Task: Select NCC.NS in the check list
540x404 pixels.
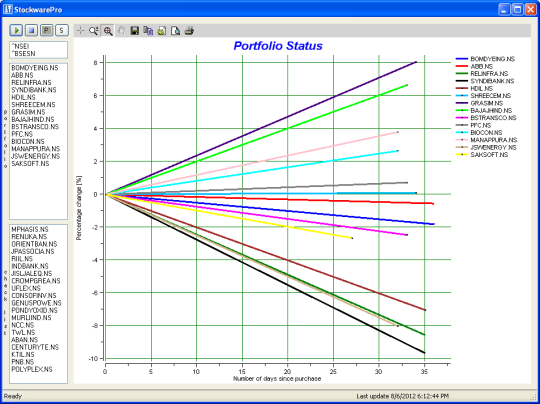Action: click(x=23, y=325)
